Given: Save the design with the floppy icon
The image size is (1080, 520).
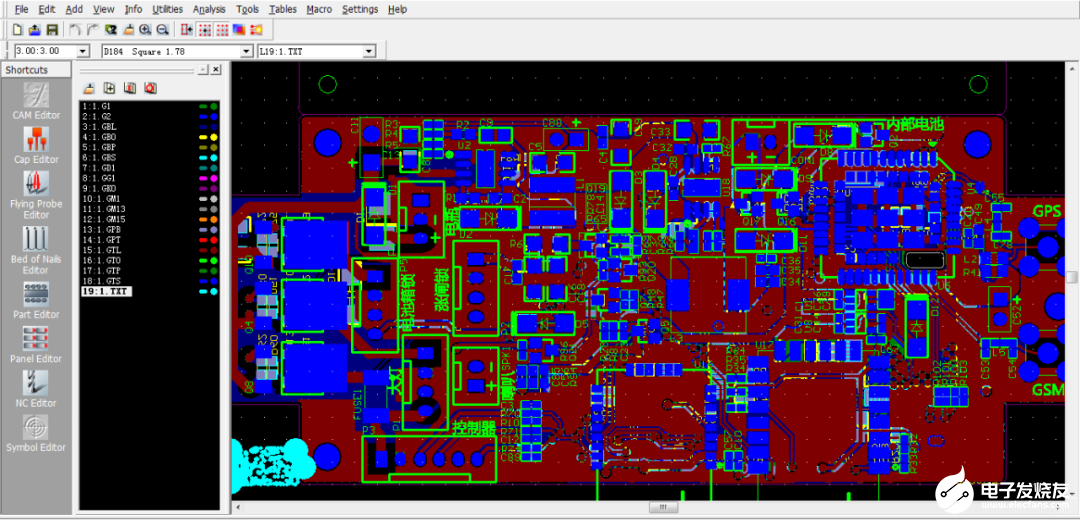Looking at the screenshot, I should click(x=52, y=30).
